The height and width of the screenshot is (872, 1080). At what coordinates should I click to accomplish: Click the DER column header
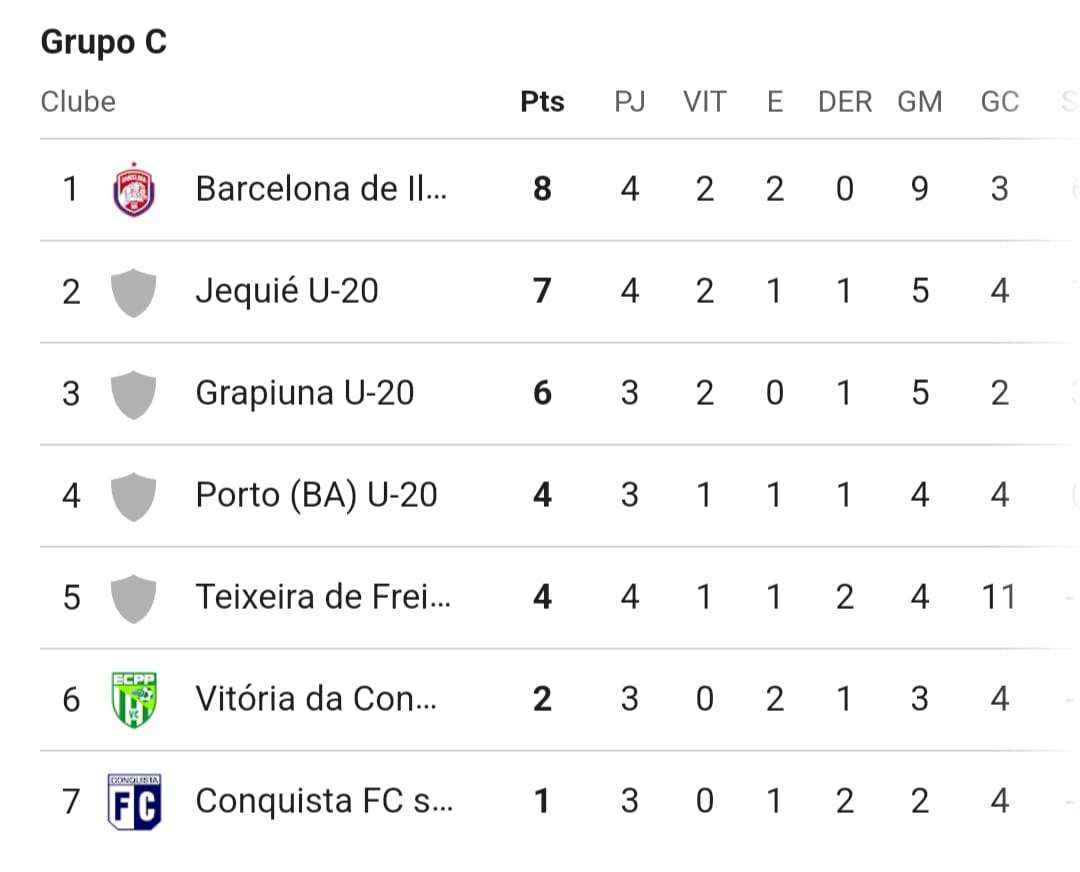[845, 102]
